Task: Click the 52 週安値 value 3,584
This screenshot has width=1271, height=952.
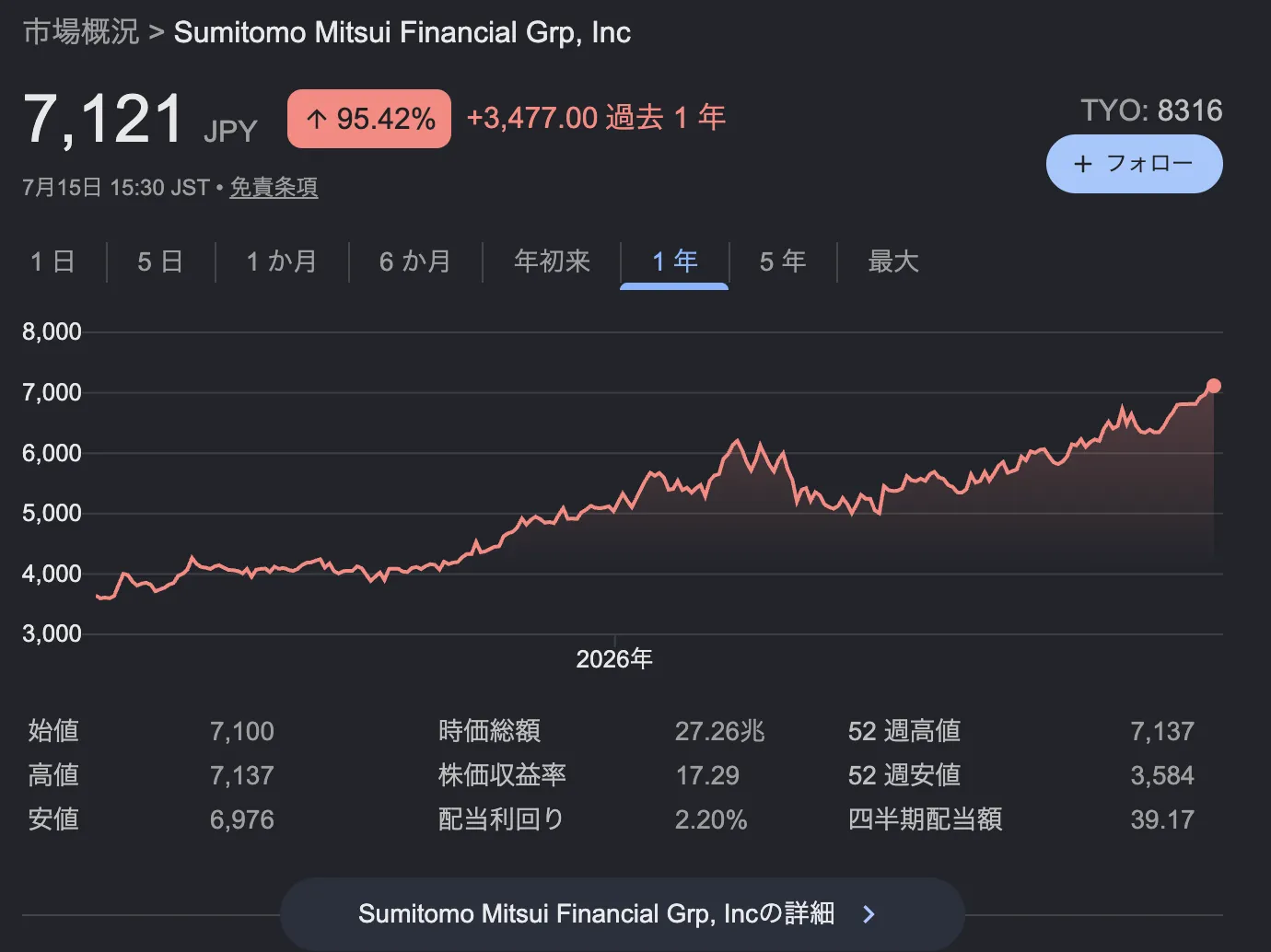Action: coord(1162,775)
